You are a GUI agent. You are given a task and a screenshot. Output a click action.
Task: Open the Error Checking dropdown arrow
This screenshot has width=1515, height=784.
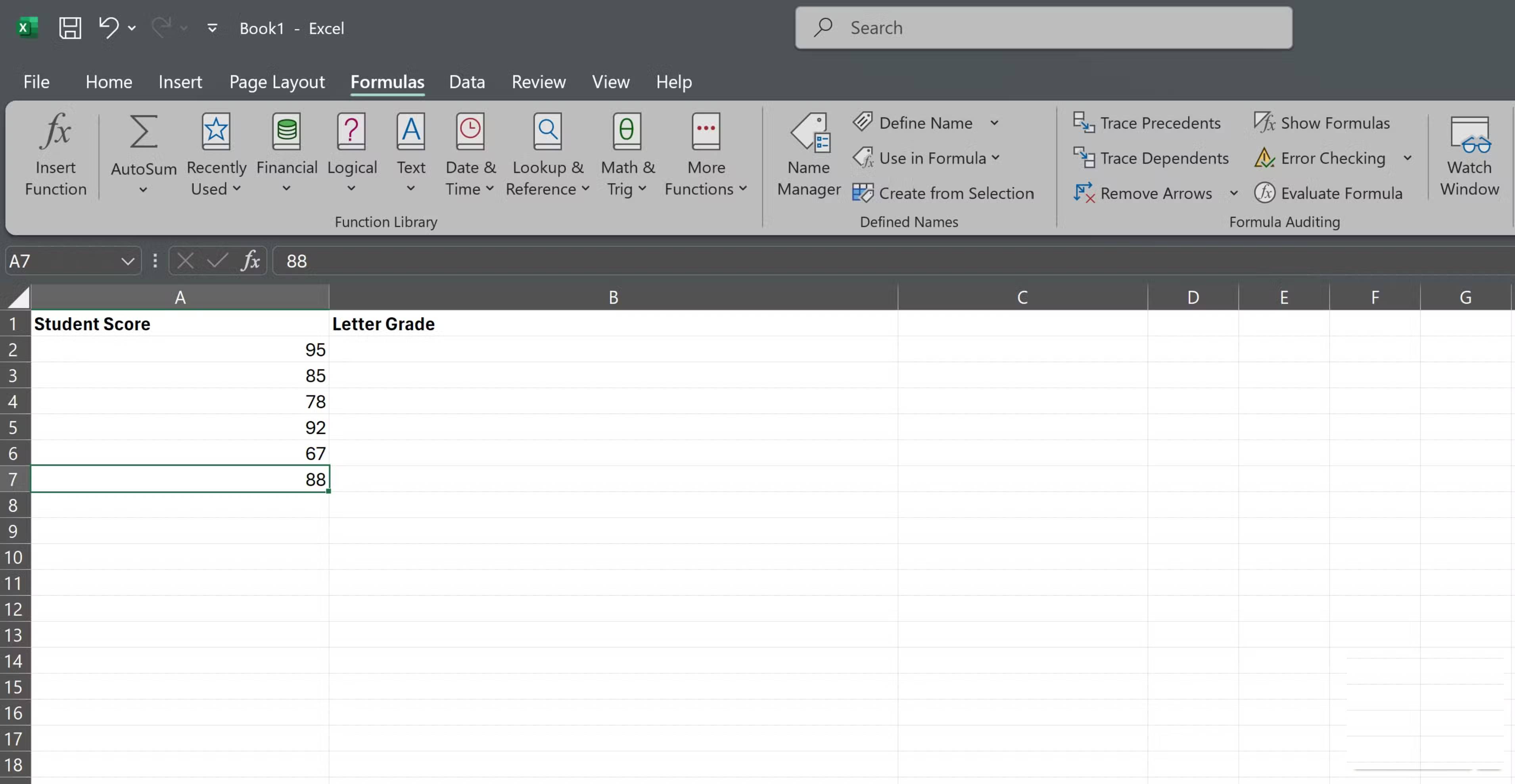[1408, 157]
